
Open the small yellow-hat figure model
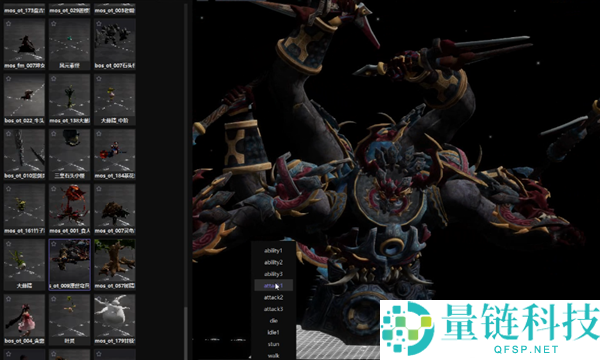pos(115,99)
